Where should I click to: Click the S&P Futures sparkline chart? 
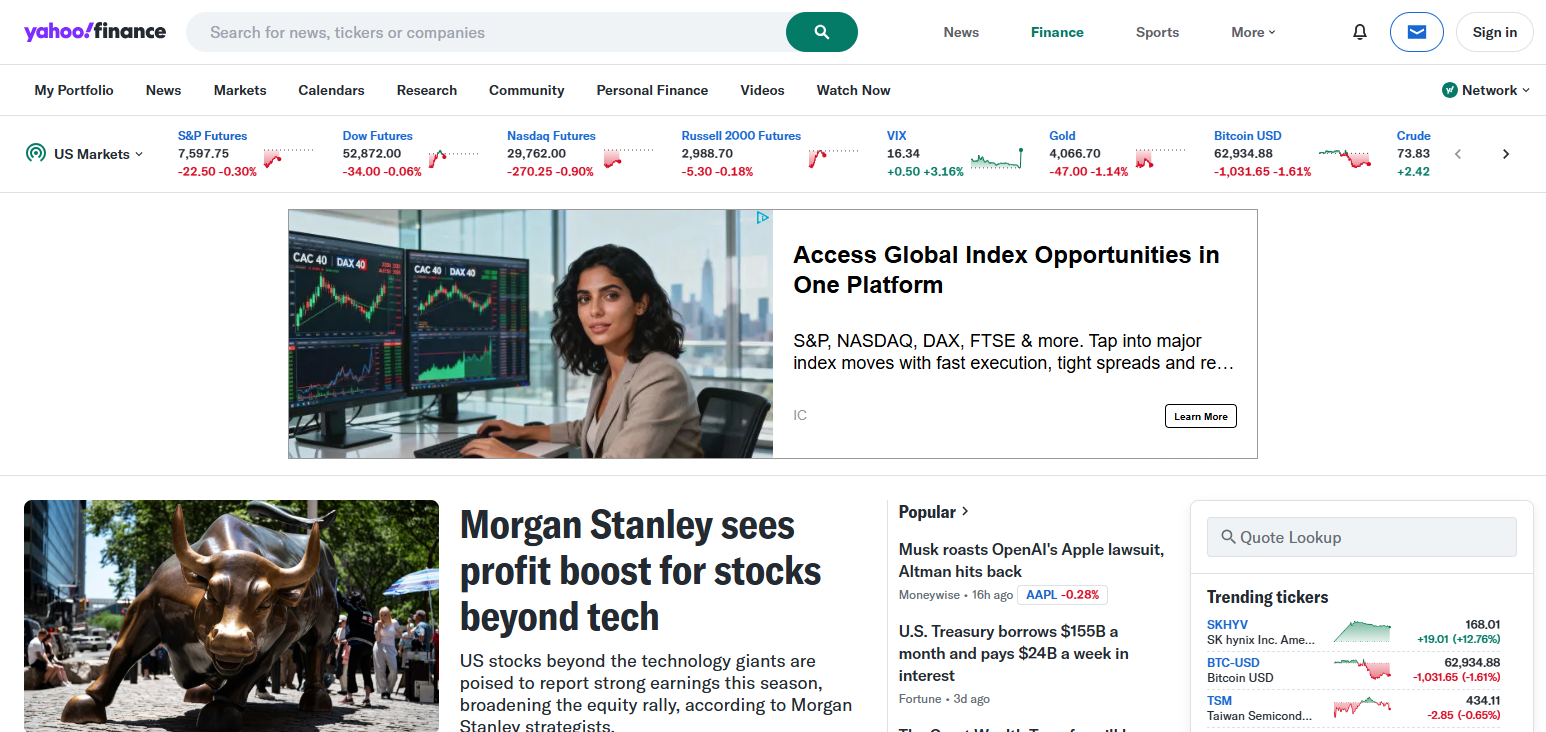tap(288, 157)
